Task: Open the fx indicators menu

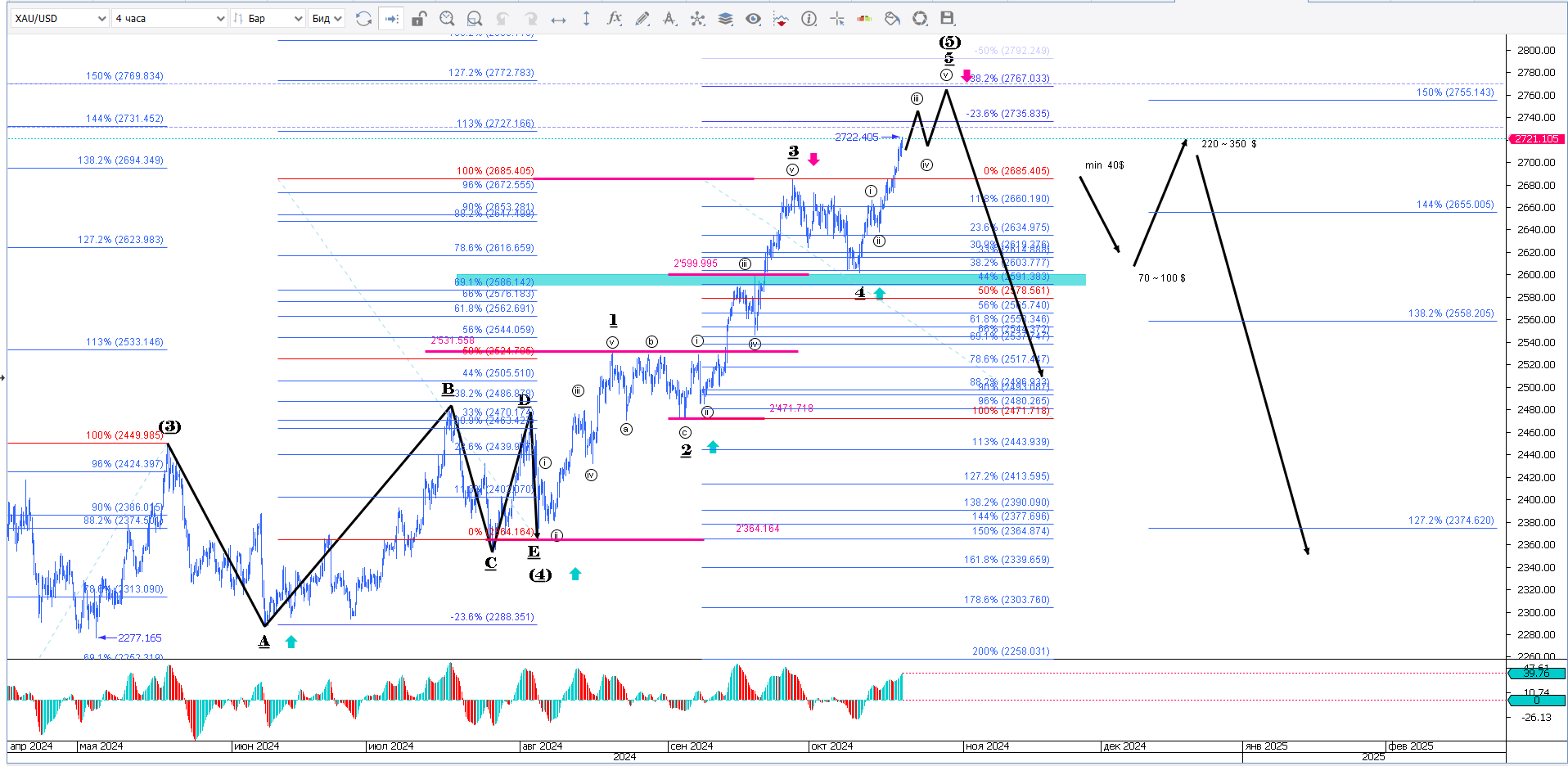Action: pyautogui.click(x=614, y=18)
